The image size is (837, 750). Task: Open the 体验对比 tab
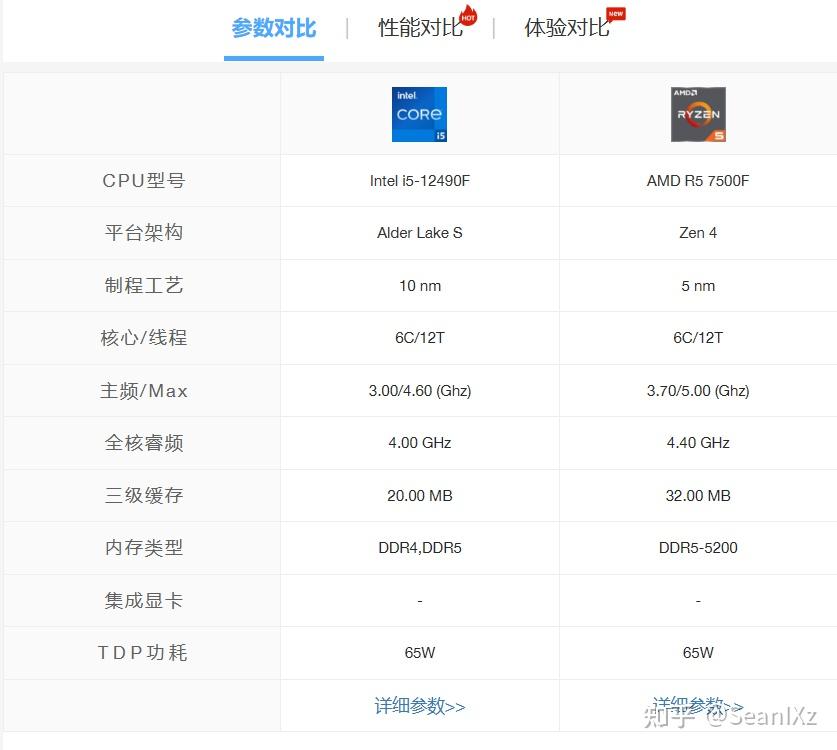pyautogui.click(x=566, y=28)
